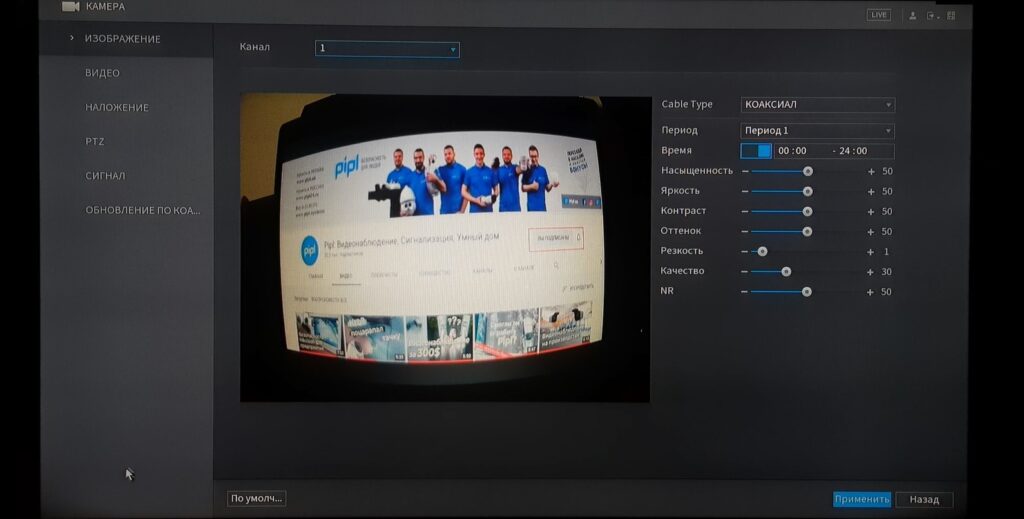
Task: Expand the Канал channel dropdown
Action: click(x=387, y=49)
